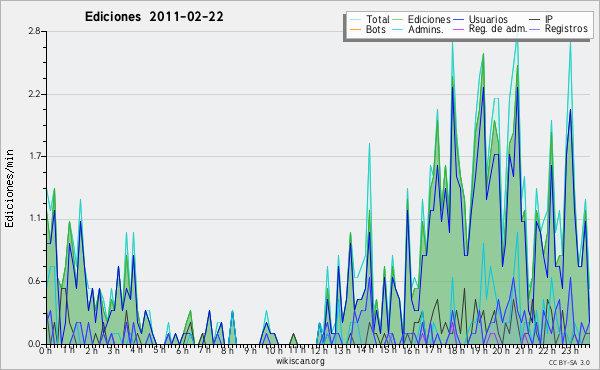Screen dimensions: 600x370
Task: Click the blue line swatch beside 'Usuarios'
Action: [458, 20]
